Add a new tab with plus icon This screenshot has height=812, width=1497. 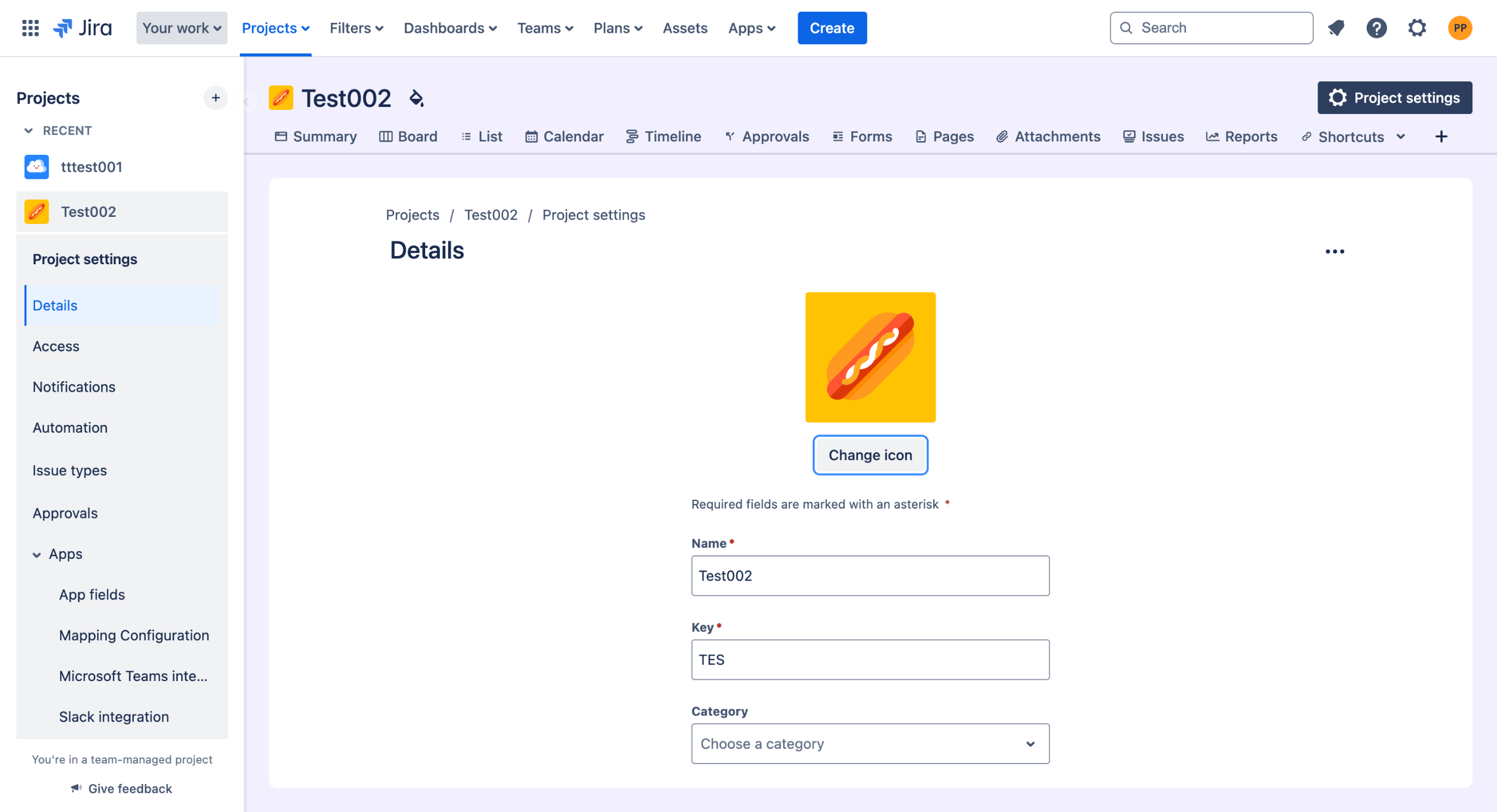(x=1441, y=136)
